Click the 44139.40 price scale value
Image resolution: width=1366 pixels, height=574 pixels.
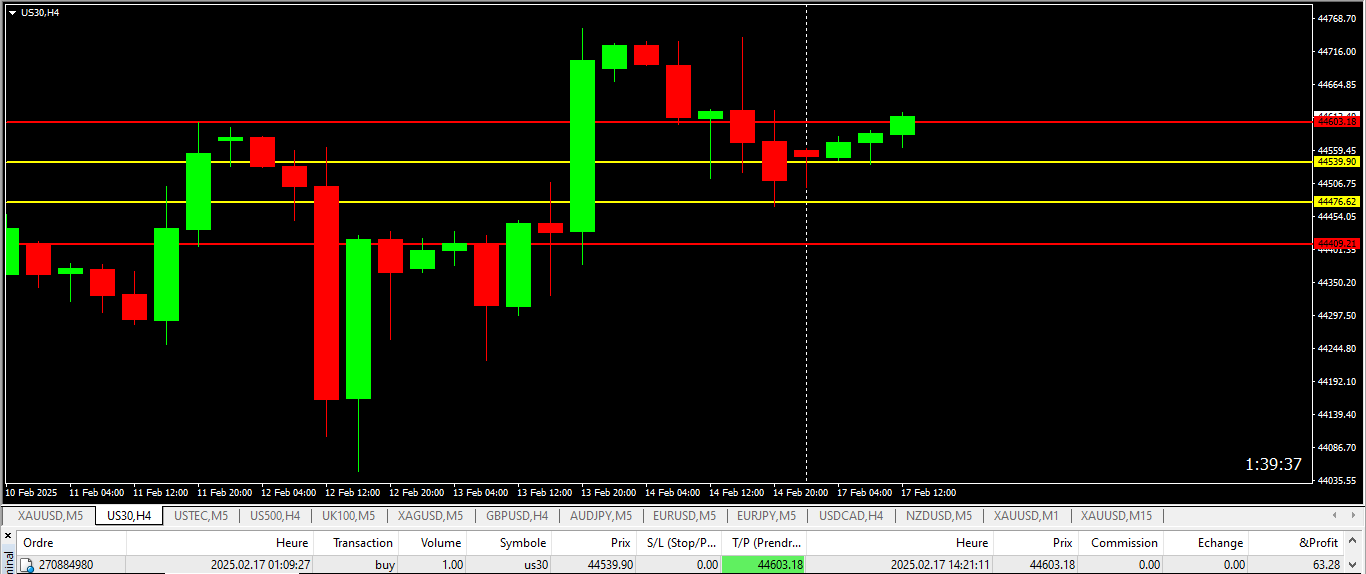[1336, 415]
